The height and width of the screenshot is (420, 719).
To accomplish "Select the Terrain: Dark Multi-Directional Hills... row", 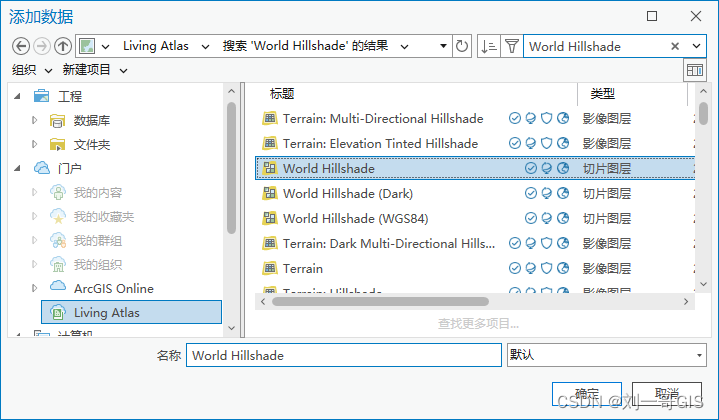I will tap(475, 243).
